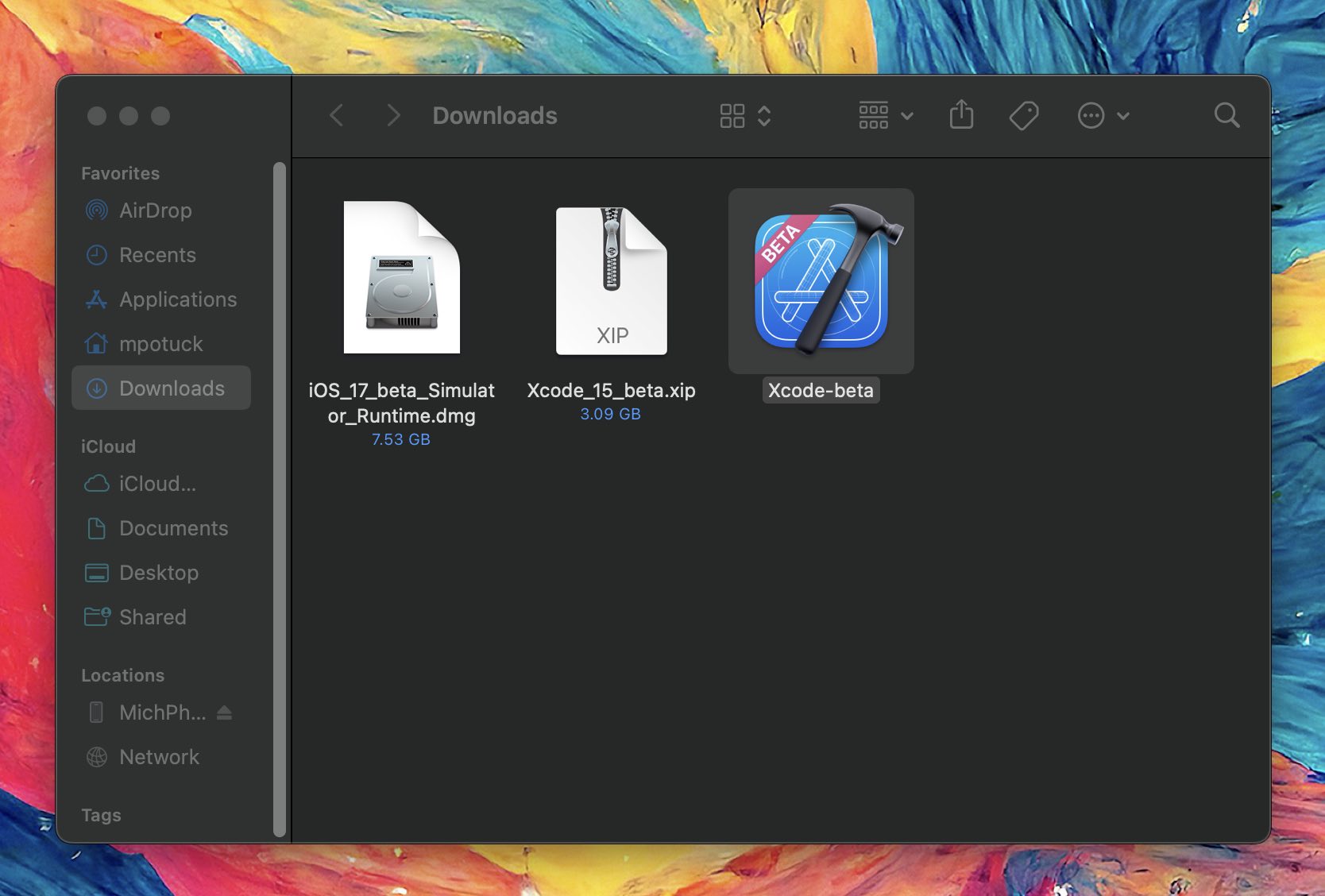Click the Edit Tags toolbar icon

1024,116
